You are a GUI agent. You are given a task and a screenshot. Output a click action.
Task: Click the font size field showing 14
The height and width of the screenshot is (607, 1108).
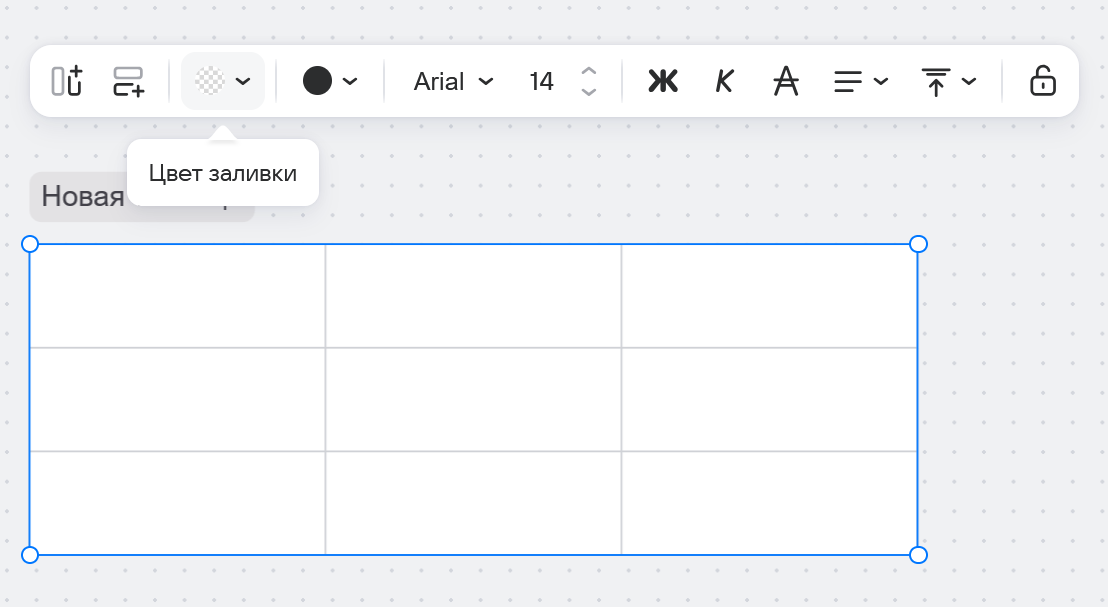(541, 81)
